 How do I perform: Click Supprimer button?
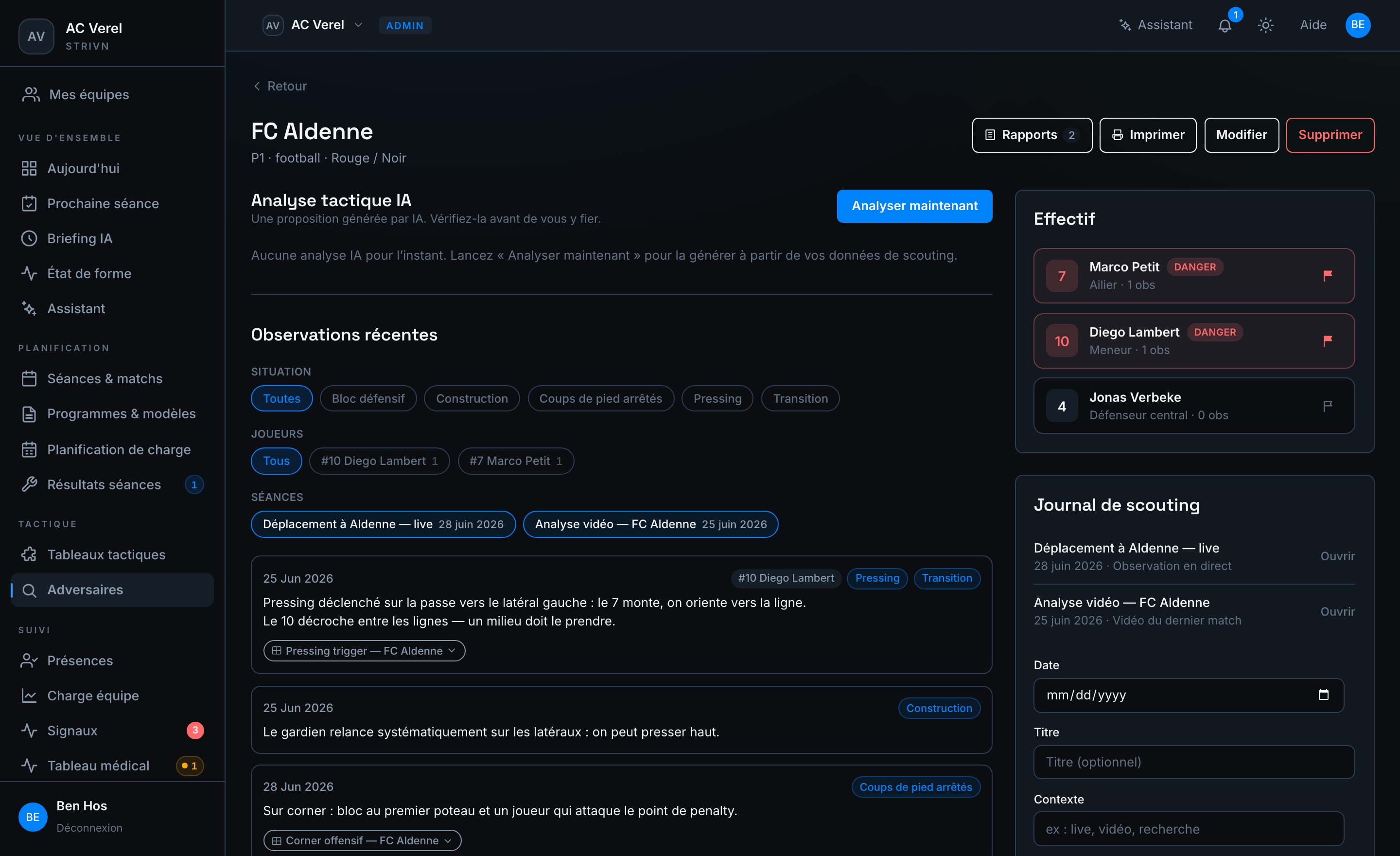coord(1330,135)
